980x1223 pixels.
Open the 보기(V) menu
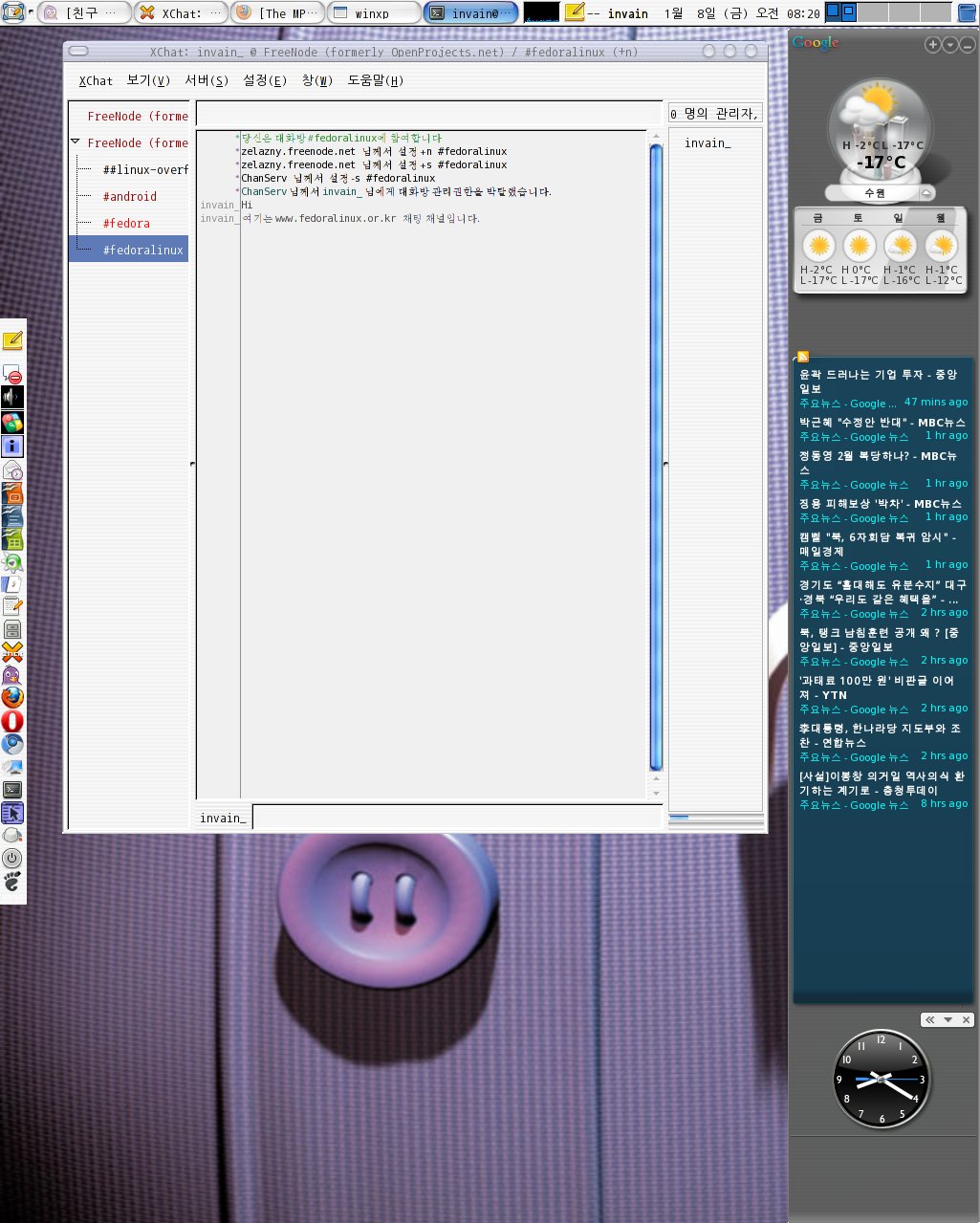148,80
